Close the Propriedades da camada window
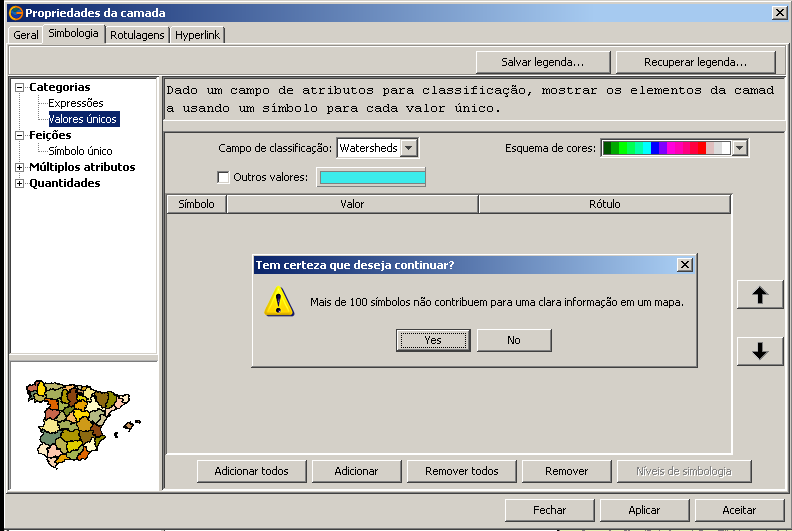Image resolution: width=792 pixels, height=531 pixels. (779, 13)
